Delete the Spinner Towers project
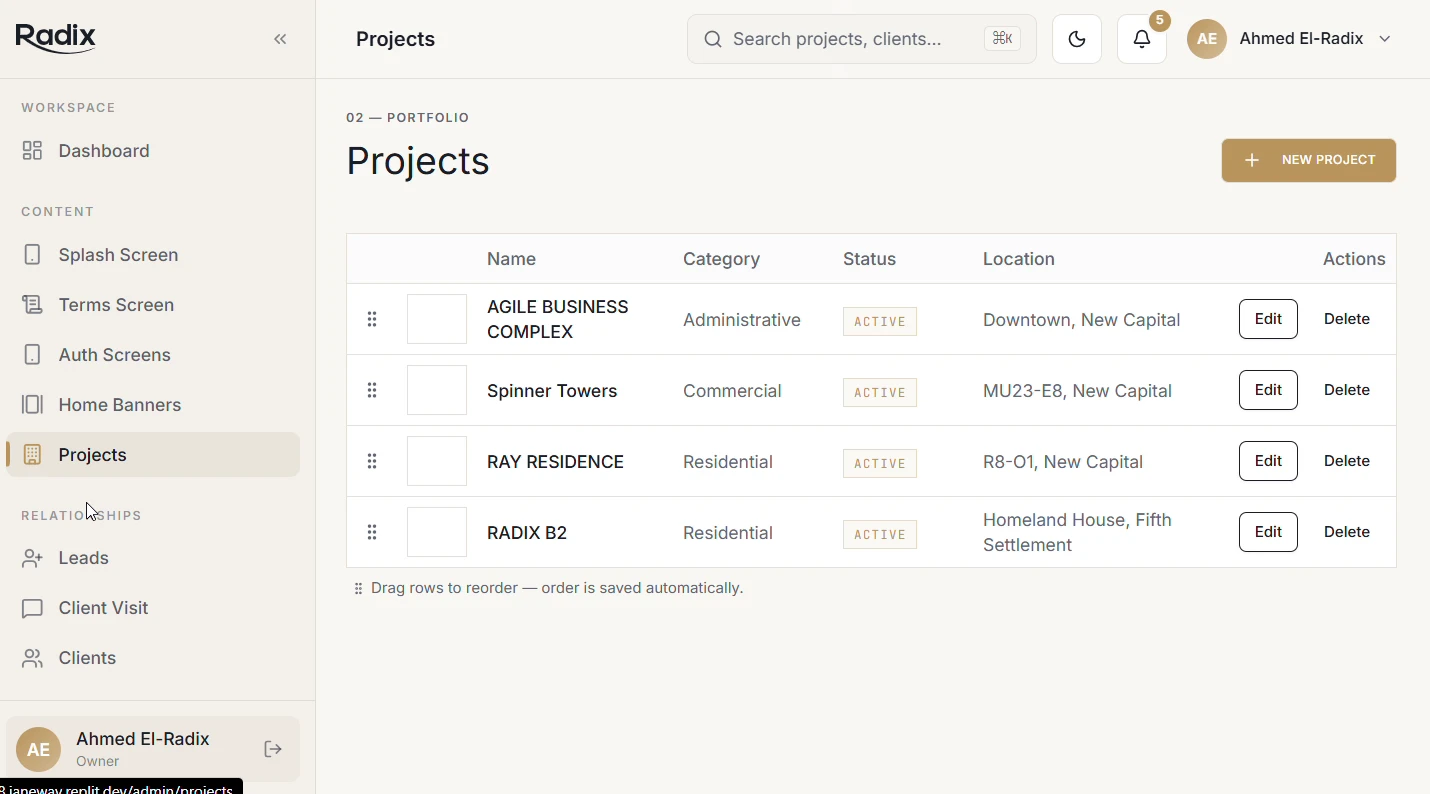Screen dimensions: 1430x794 click(1347, 390)
